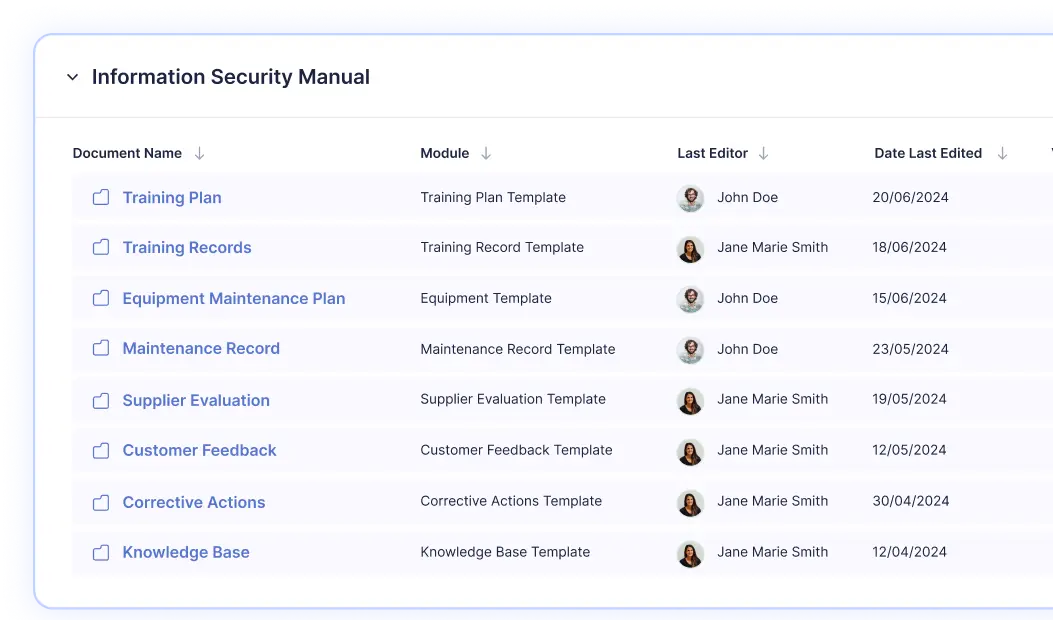Click the date 12/05/2024

click(x=909, y=450)
